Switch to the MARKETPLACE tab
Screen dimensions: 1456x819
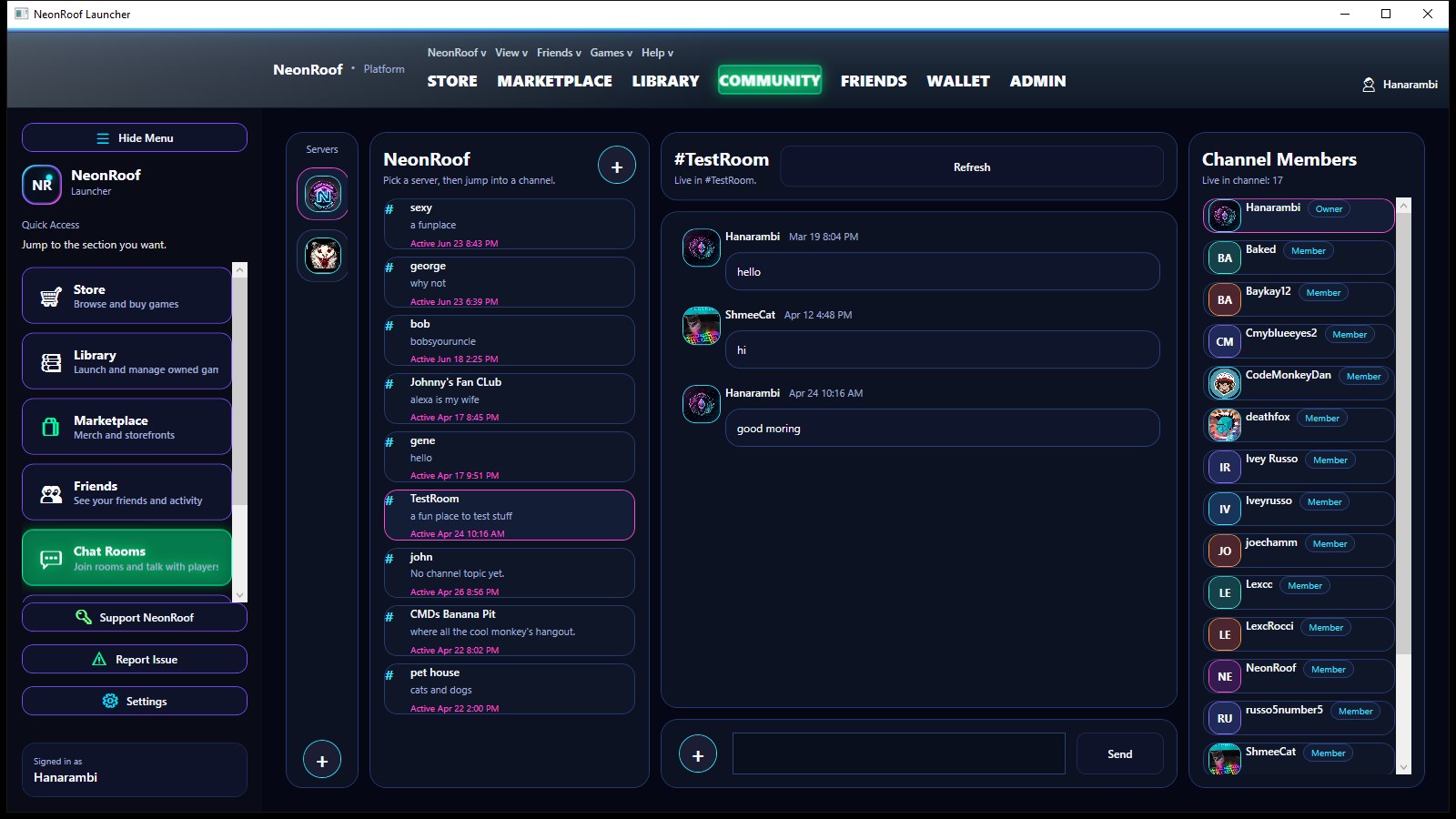tap(554, 81)
